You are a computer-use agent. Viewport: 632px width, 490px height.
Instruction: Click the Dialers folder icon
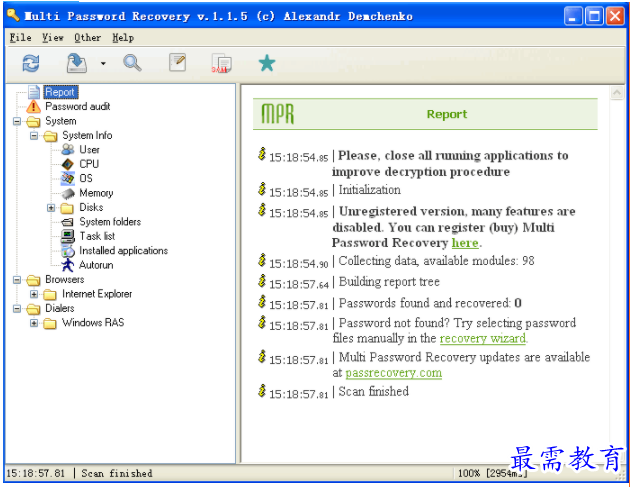coord(33,309)
